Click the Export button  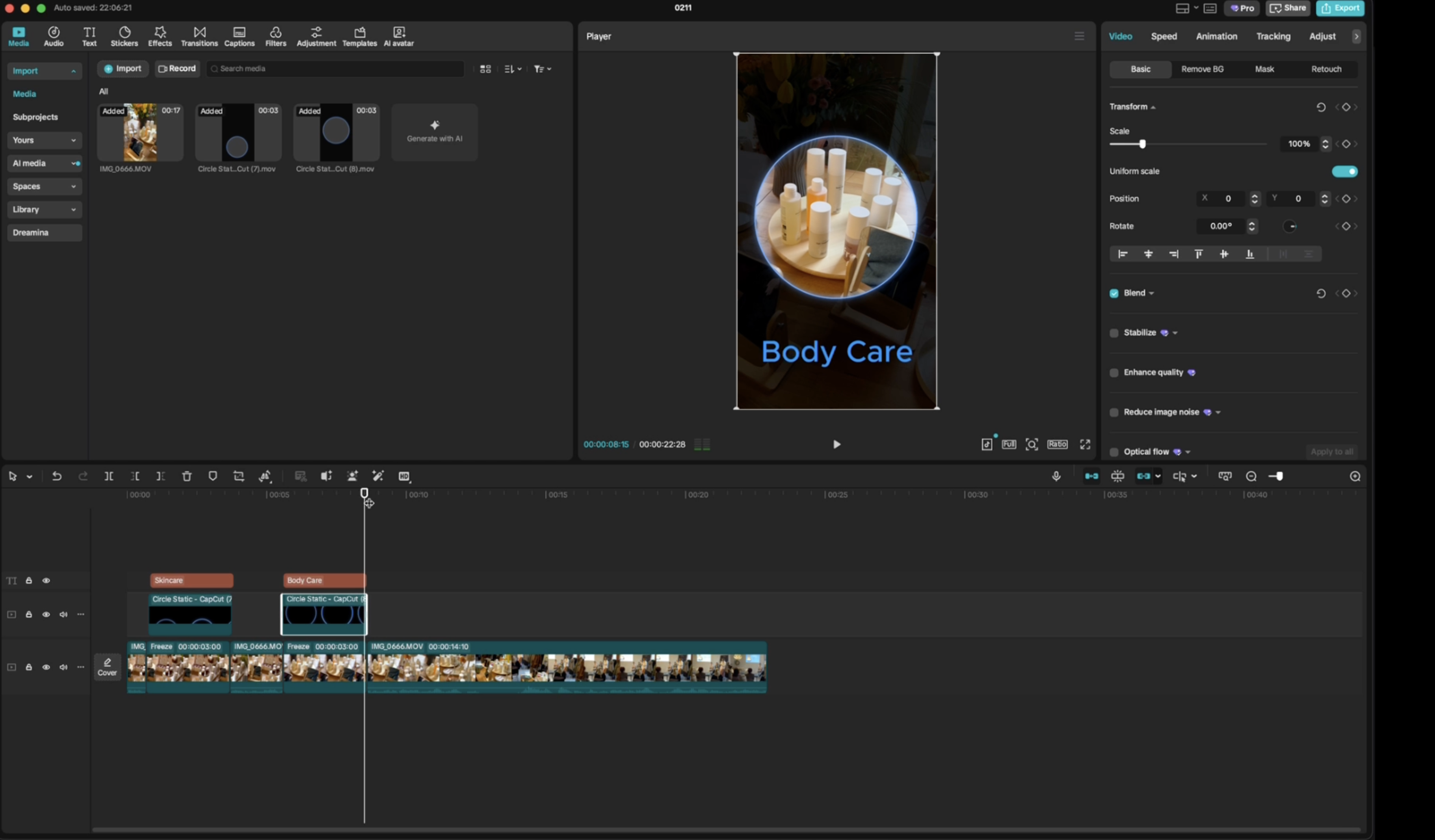(1340, 8)
